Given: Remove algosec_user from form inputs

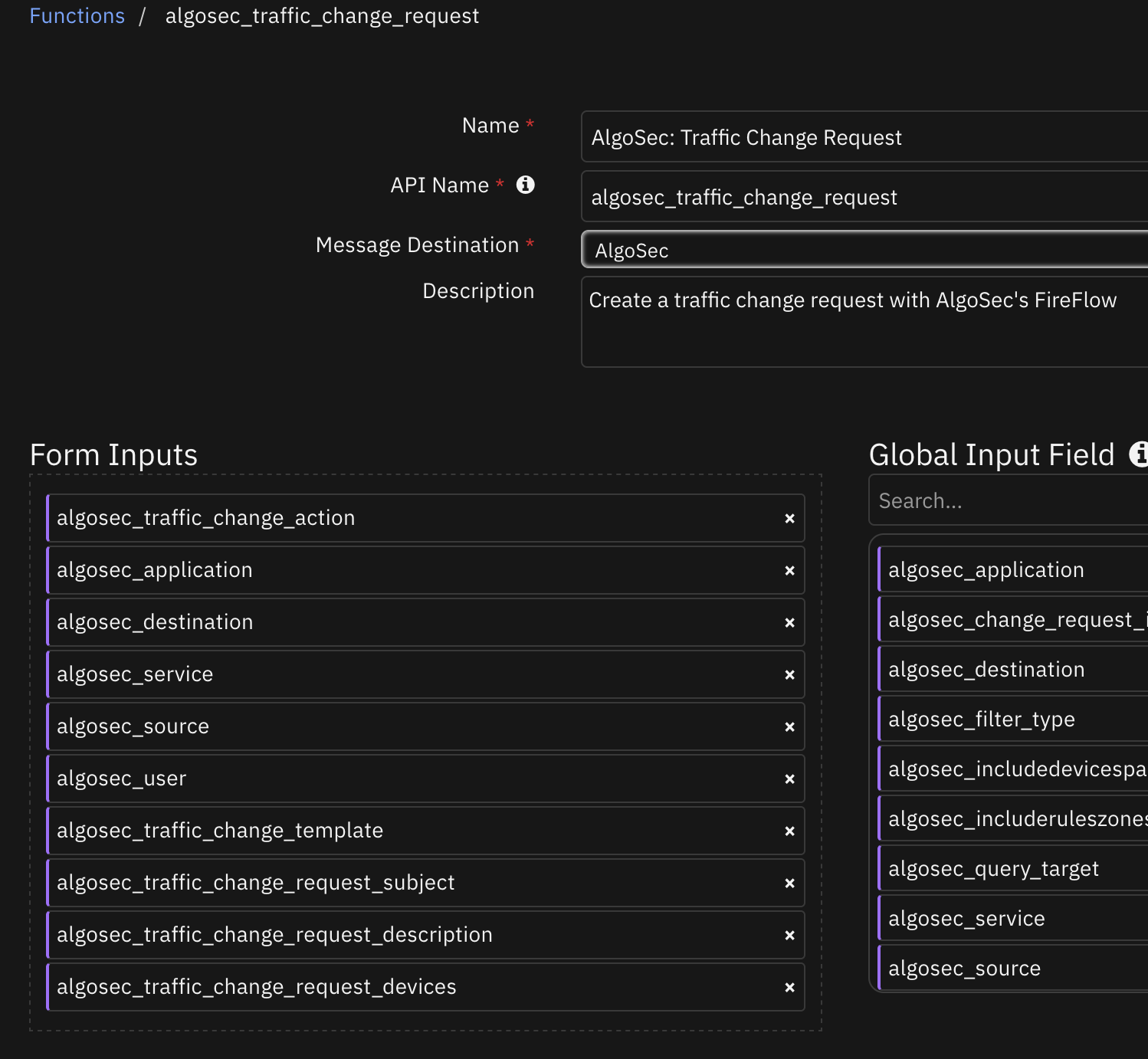Looking at the screenshot, I should (x=789, y=779).
